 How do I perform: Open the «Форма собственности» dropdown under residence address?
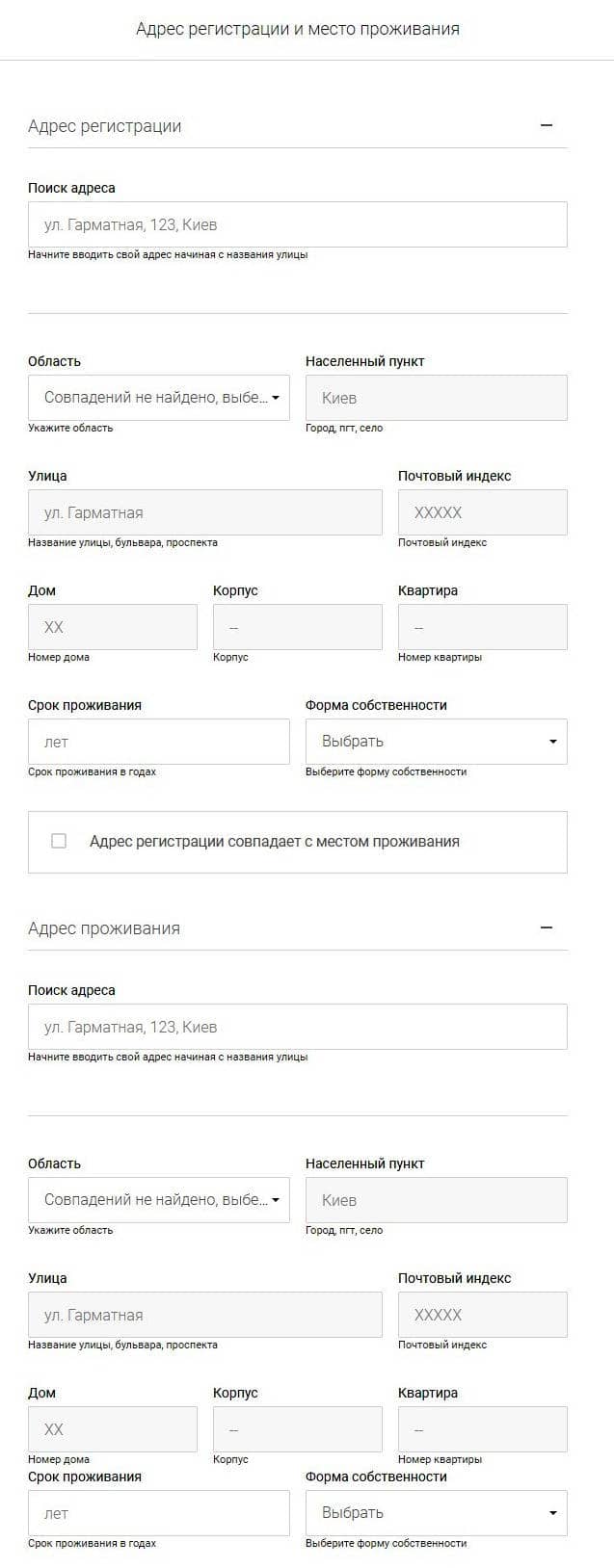coord(436,1512)
